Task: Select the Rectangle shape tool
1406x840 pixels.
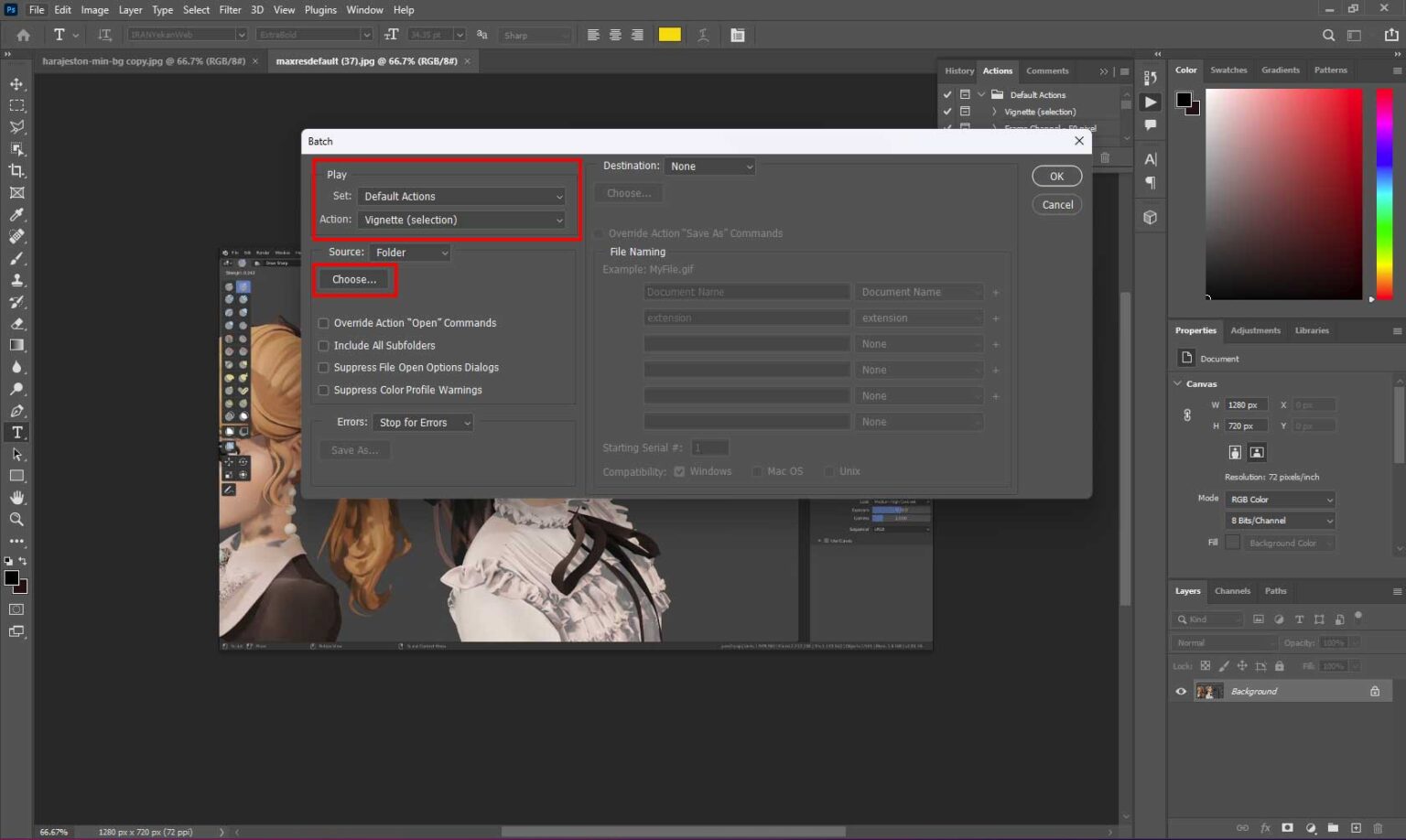Action: click(x=16, y=476)
